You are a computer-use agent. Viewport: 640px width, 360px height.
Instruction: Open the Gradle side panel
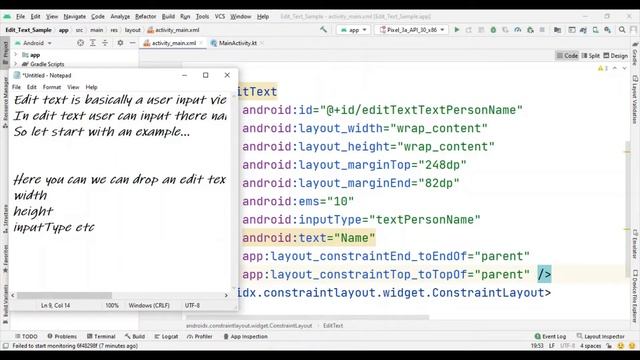click(635, 53)
